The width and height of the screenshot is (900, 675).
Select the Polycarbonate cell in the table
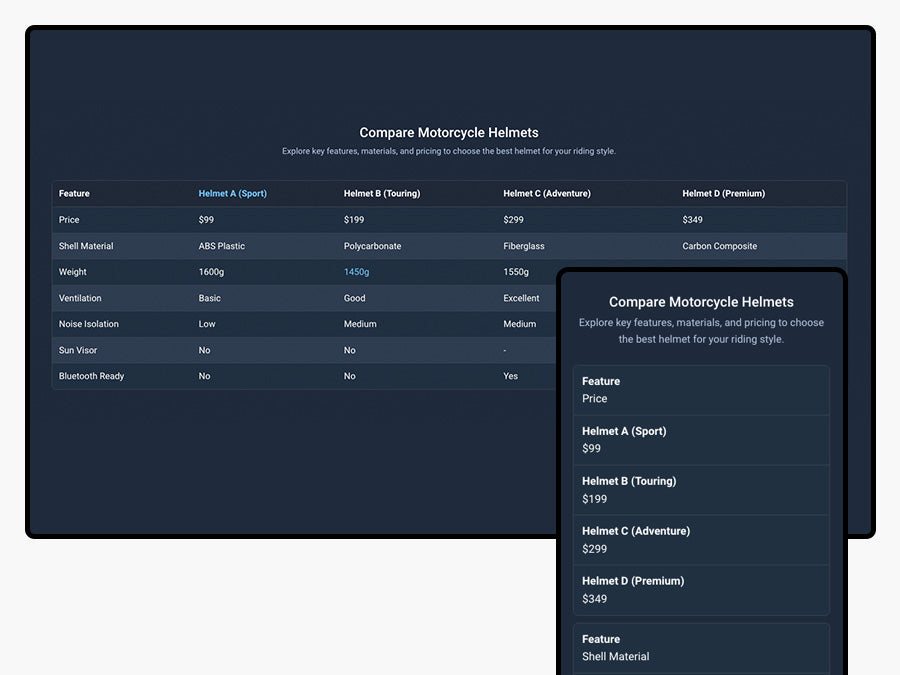coord(372,246)
